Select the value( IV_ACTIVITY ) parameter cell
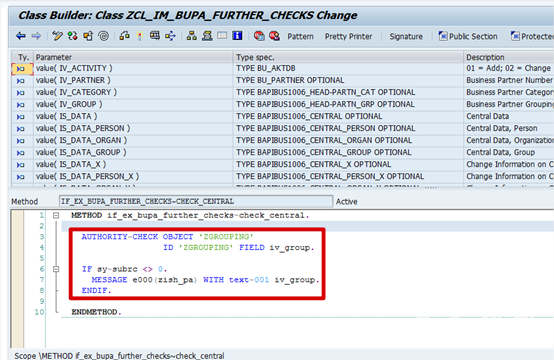 pyautogui.click(x=133, y=69)
